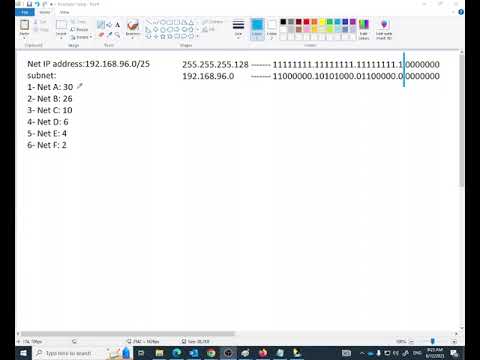Click the Redo arrow in title bar
480x360 pixels.
point(44,4)
